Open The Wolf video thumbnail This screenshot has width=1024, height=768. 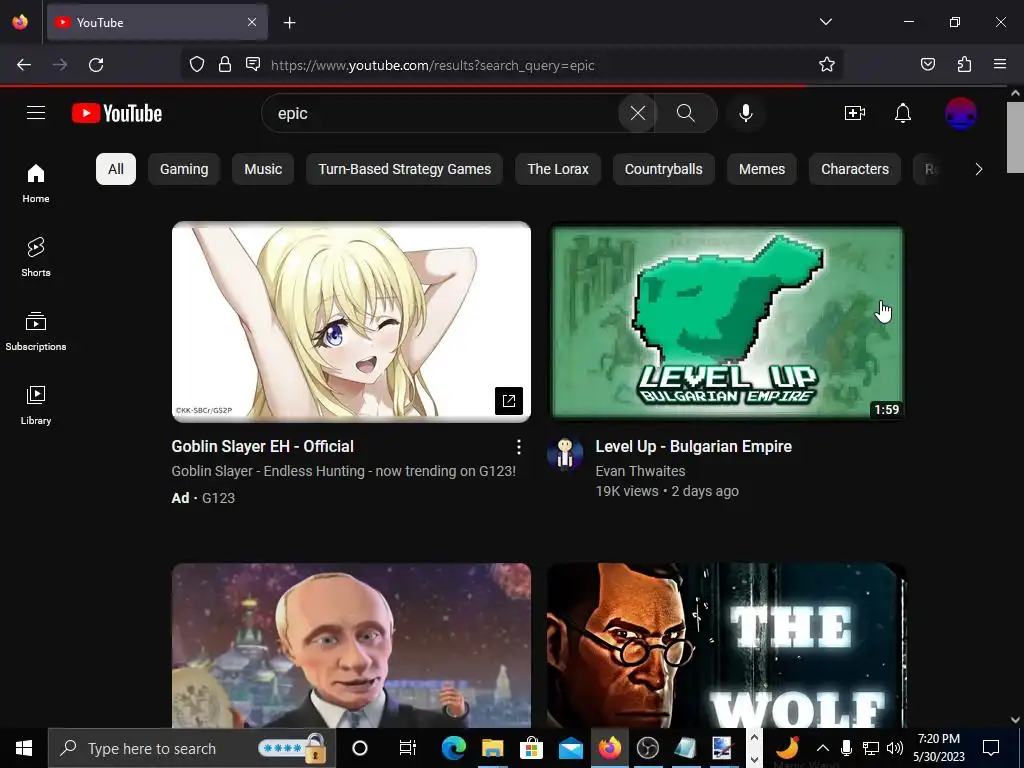[727, 645]
